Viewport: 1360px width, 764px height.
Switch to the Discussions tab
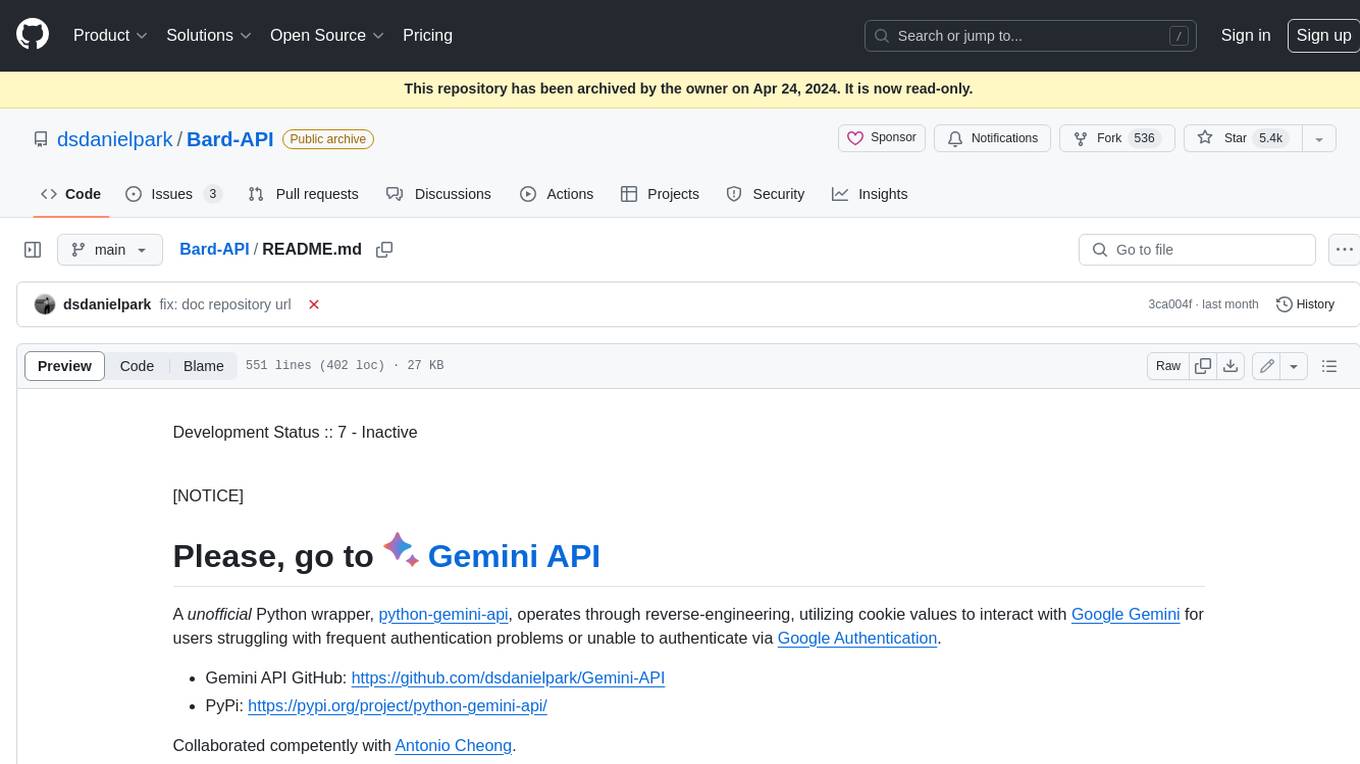click(438, 194)
